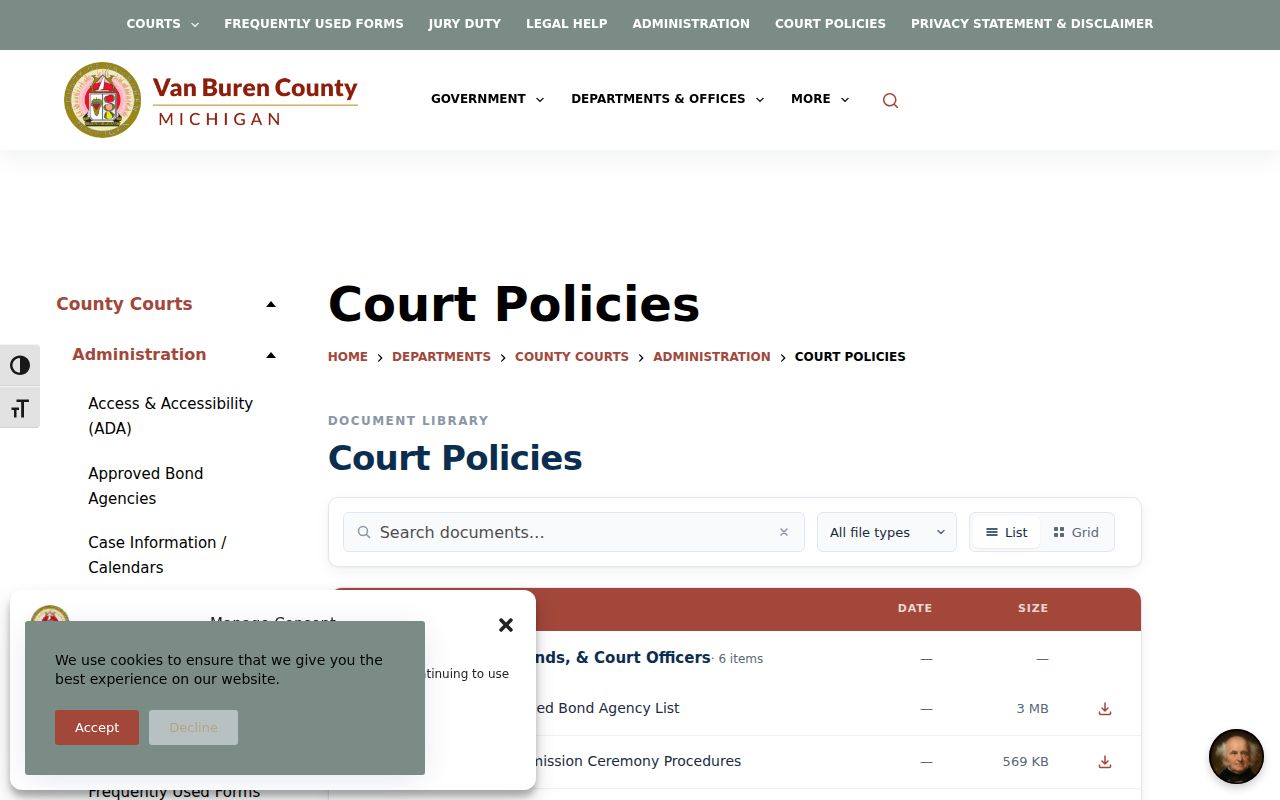Go to County Courts breadcrumb
This screenshot has height=800, width=1280.
coord(572,356)
